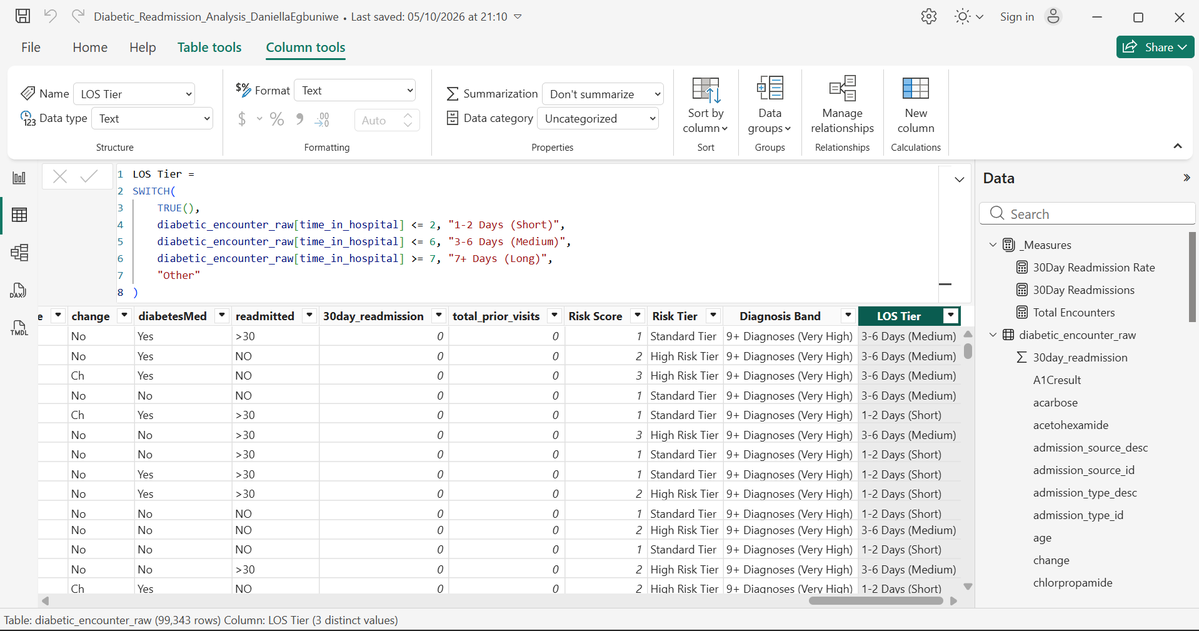Click the user account avatar icon
This screenshot has height=631, width=1199.
point(1054,17)
